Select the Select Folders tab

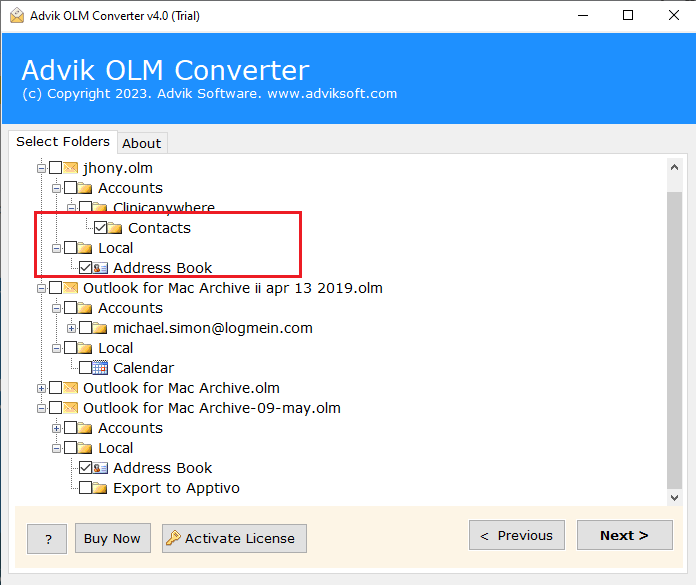click(63, 142)
